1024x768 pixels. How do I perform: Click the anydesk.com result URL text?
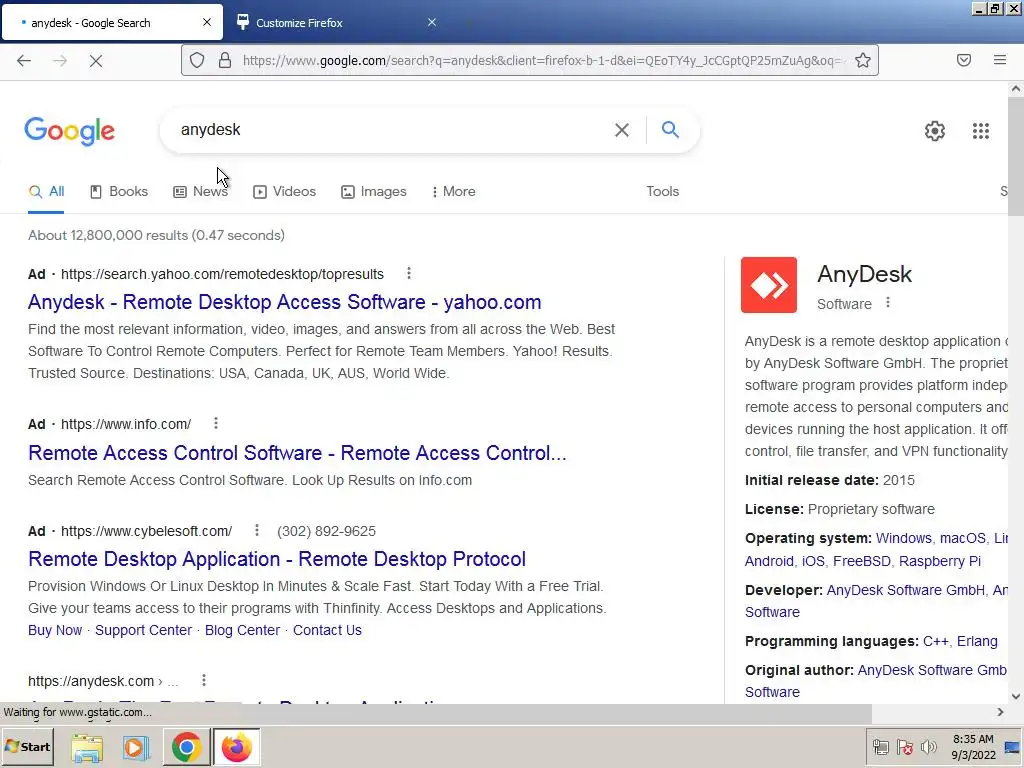click(91, 681)
